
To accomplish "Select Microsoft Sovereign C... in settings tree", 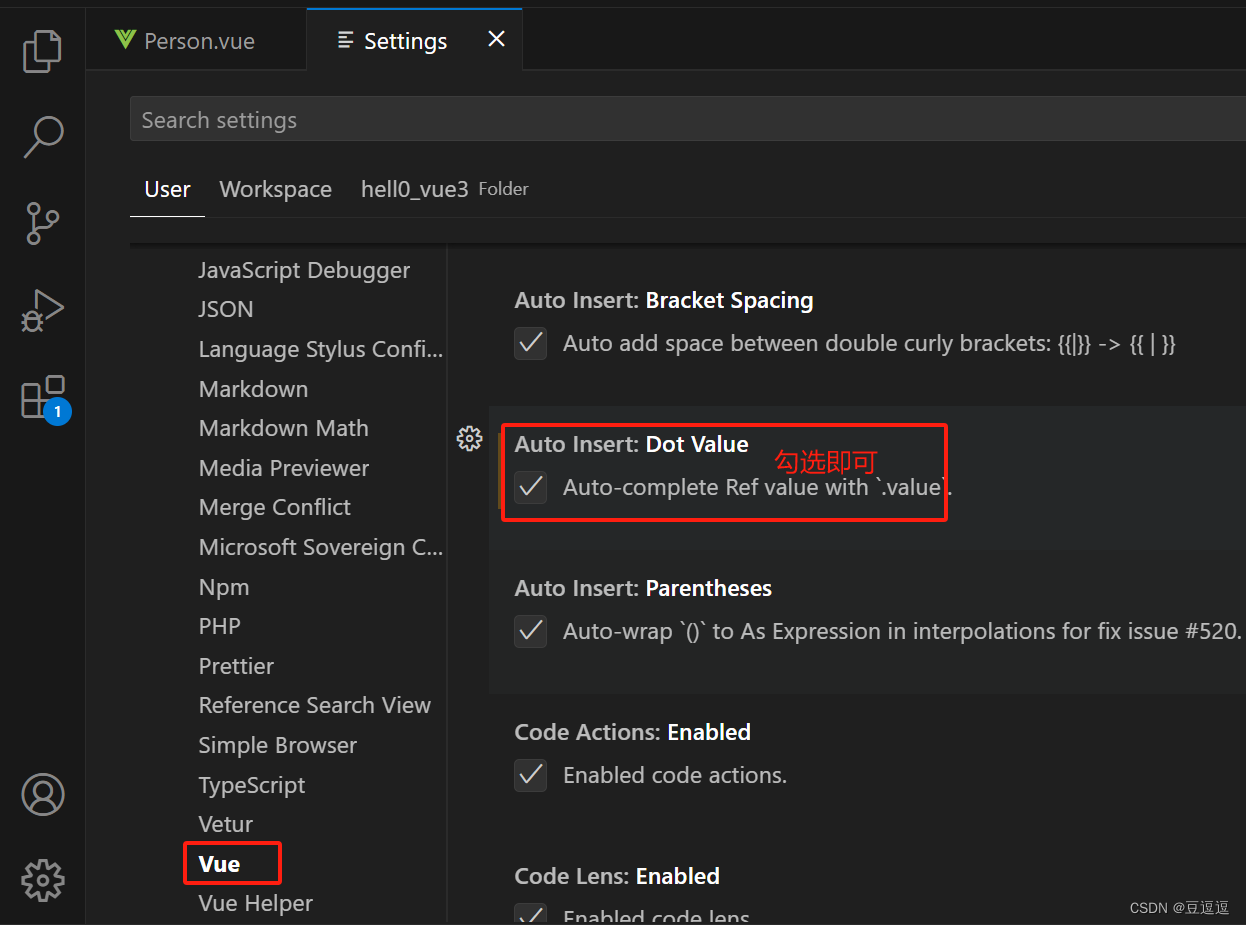I will tap(320, 547).
